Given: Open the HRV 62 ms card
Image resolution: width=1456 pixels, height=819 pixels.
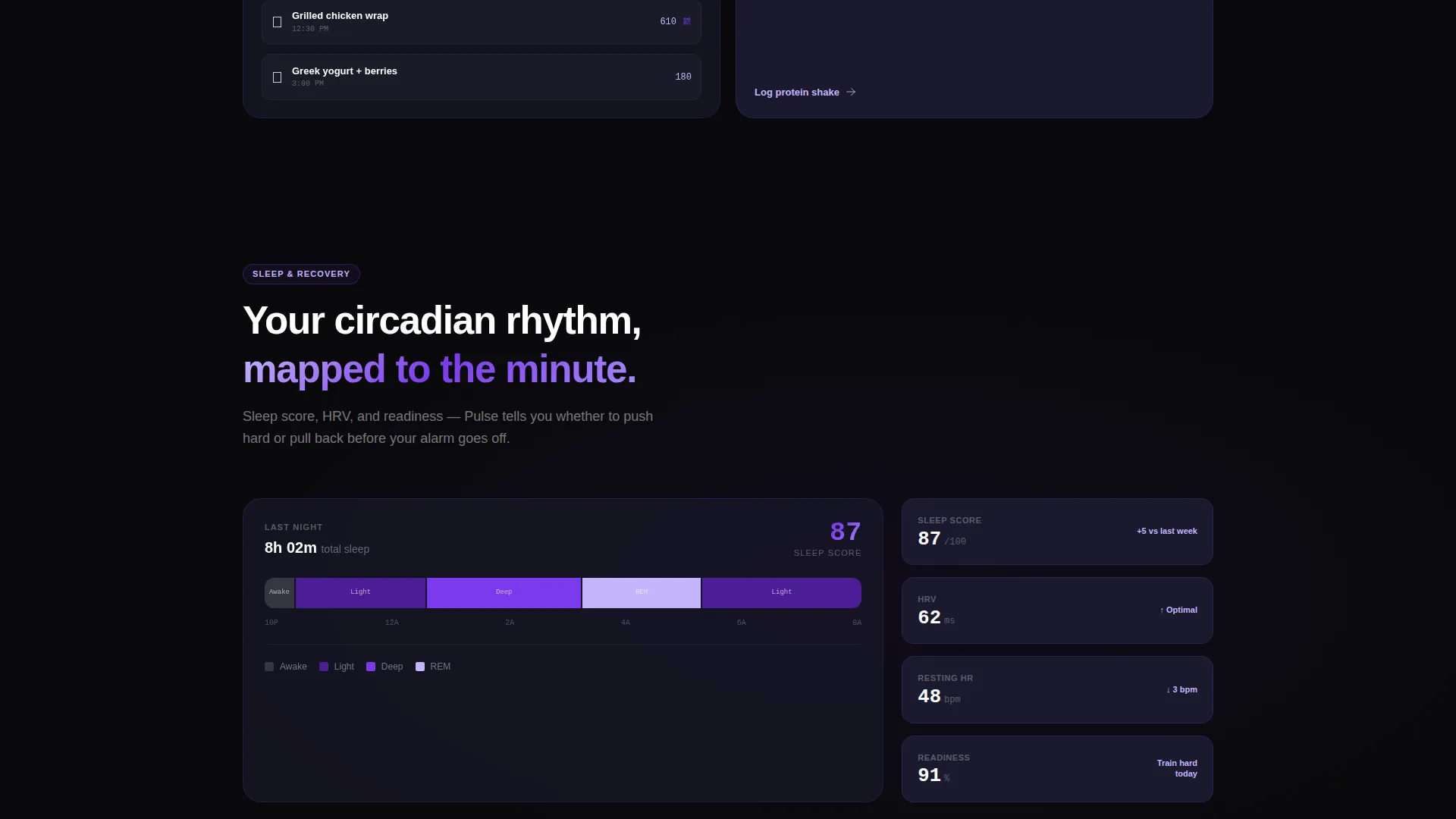Looking at the screenshot, I should (1057, 610).
